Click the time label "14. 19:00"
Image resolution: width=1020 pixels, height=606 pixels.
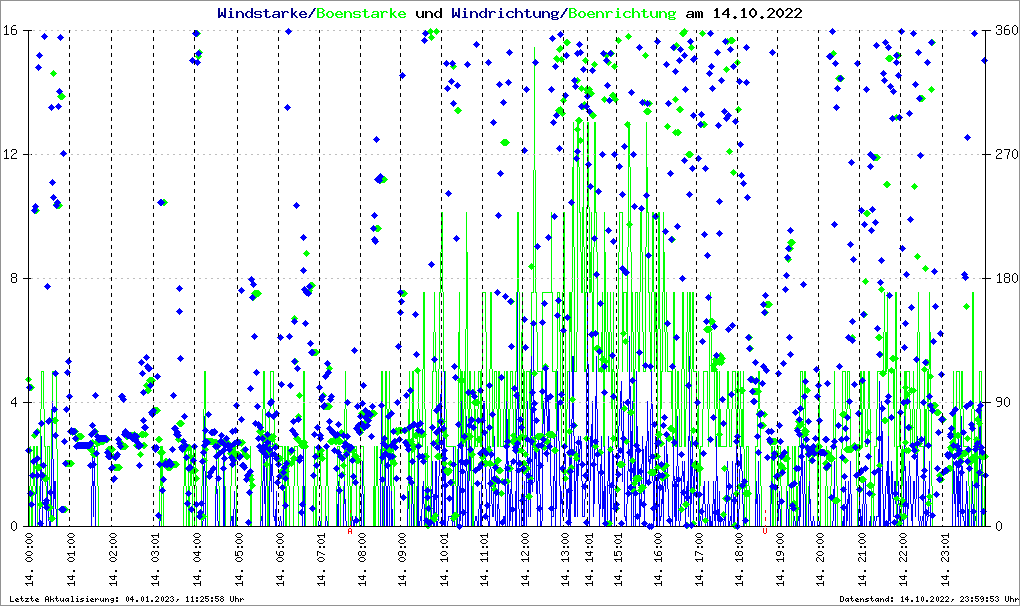(x=779, y=559)
